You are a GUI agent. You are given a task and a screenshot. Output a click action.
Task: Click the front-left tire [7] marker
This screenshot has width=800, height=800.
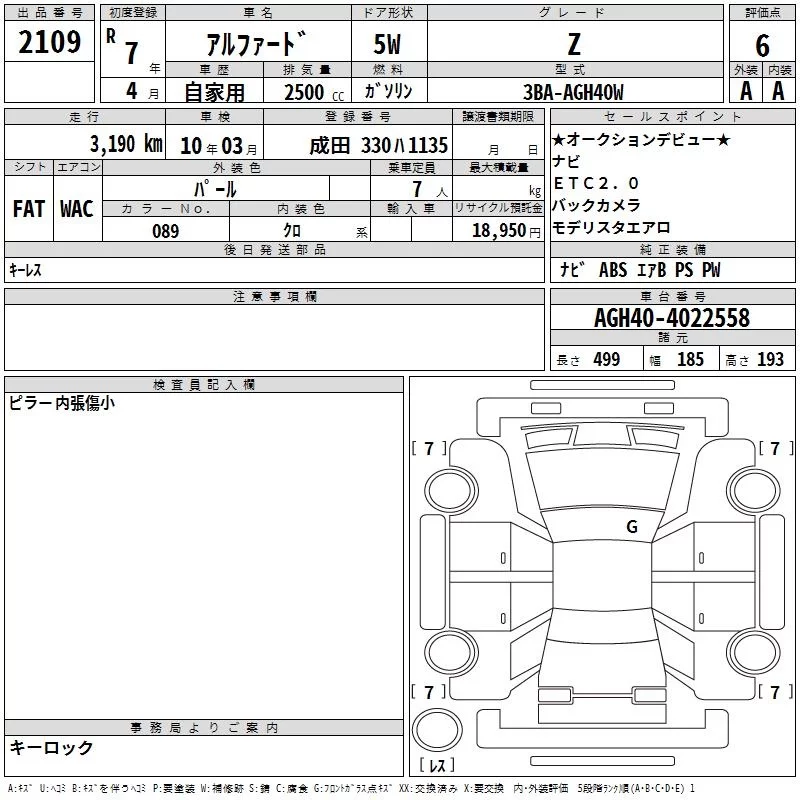coord(429,448)
